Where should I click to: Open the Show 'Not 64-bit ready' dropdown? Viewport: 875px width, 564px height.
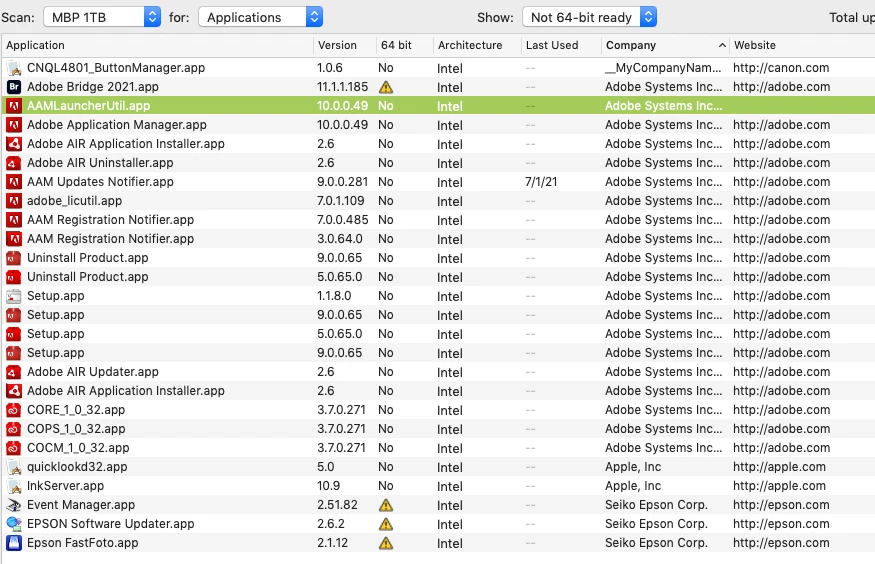pyautogui.click(x=589, y=17)
